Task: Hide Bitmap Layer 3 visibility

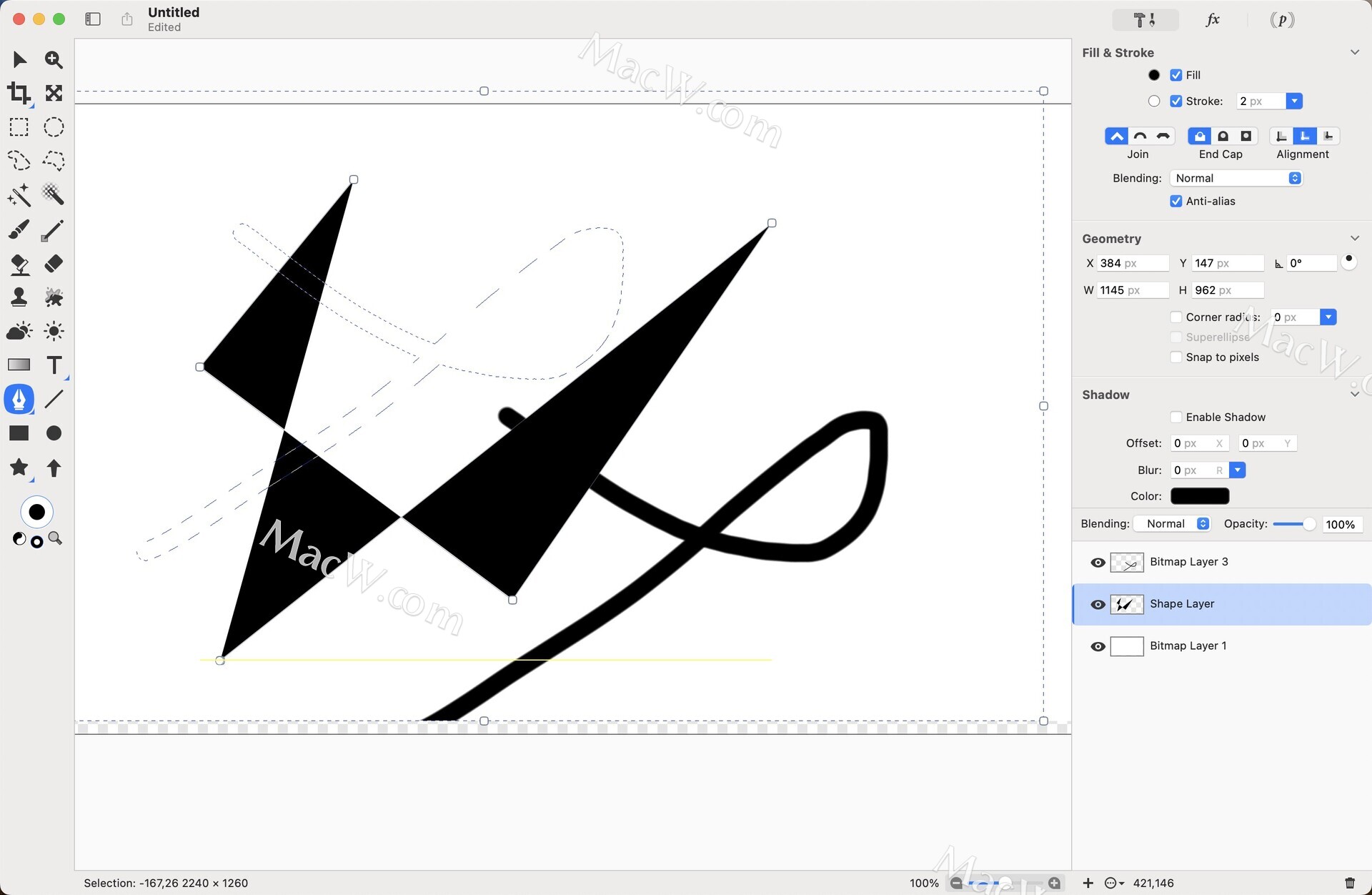Action: [x=1098, y=563]
